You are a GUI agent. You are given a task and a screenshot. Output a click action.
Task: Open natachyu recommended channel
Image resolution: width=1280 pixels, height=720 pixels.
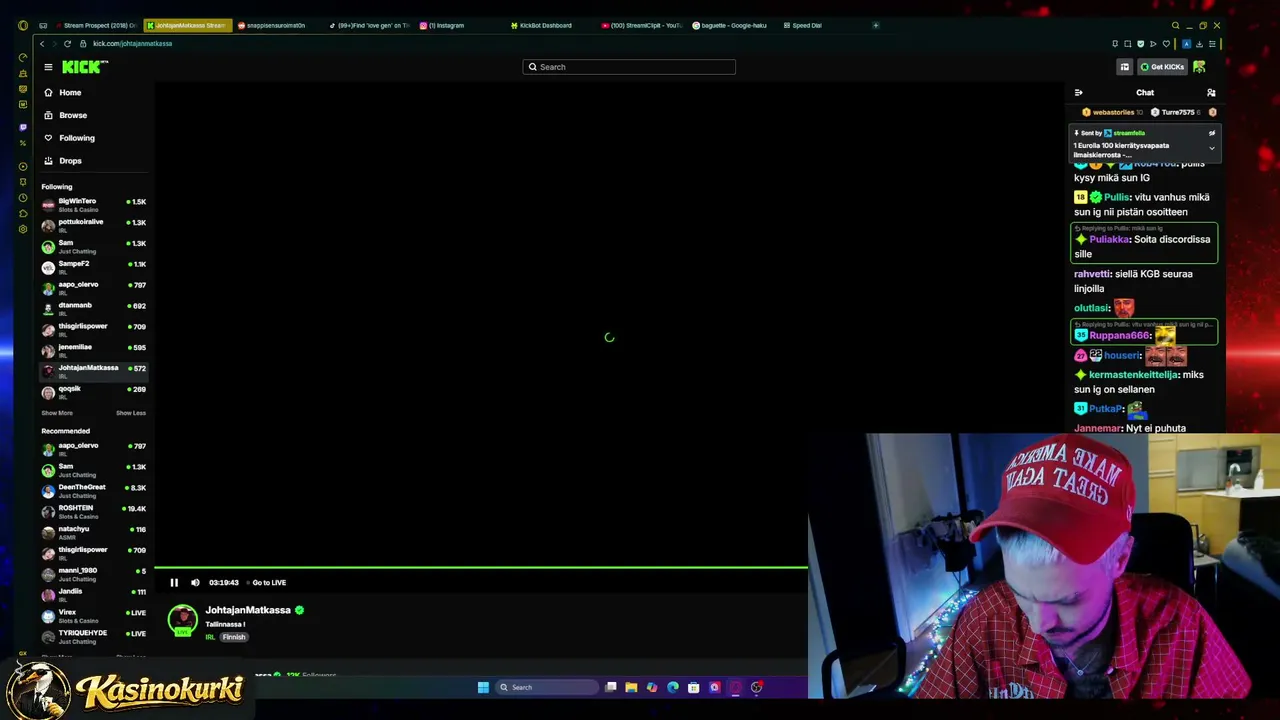tap(94, 532)
